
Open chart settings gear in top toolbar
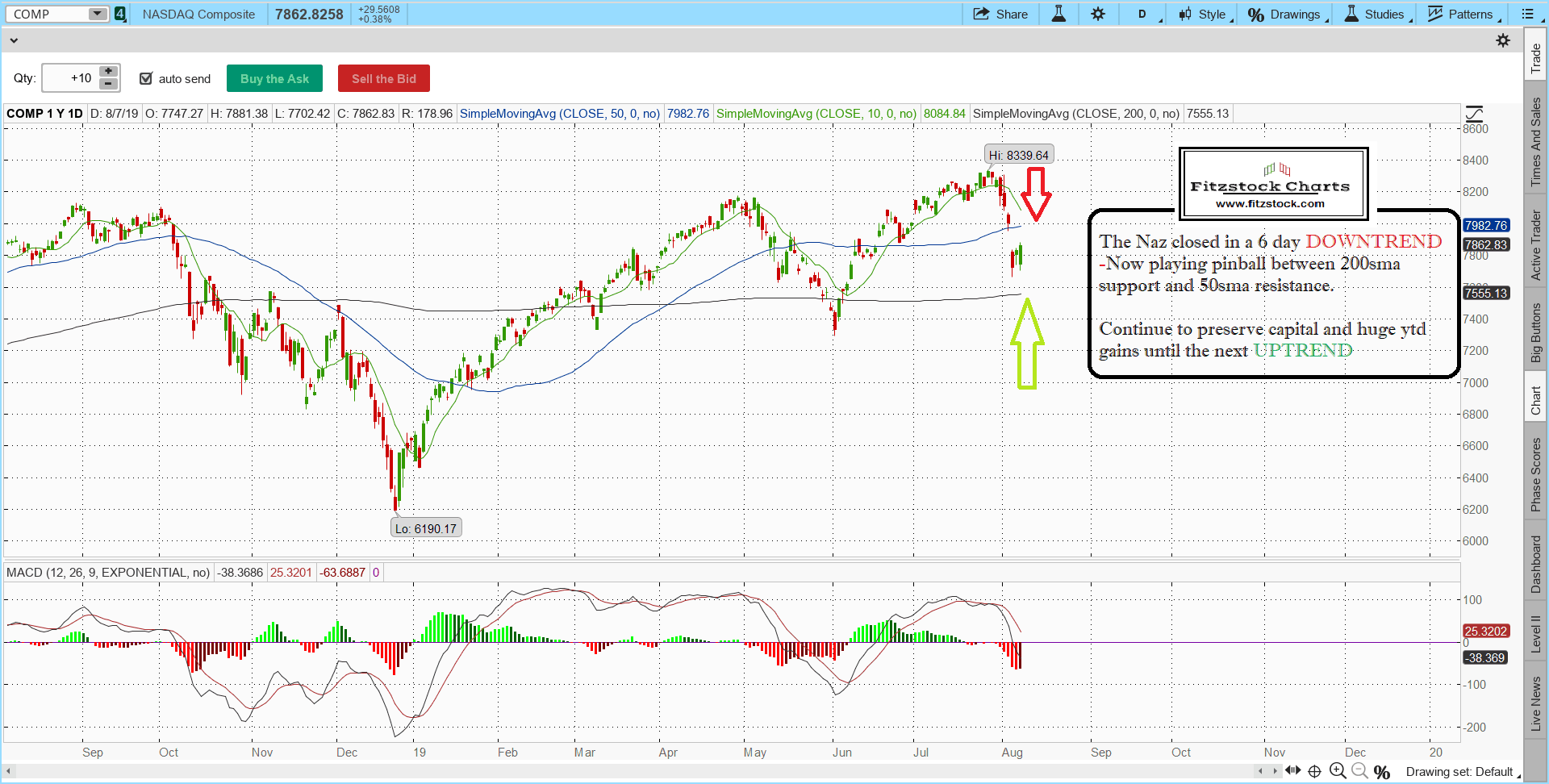pos(1098,14)
